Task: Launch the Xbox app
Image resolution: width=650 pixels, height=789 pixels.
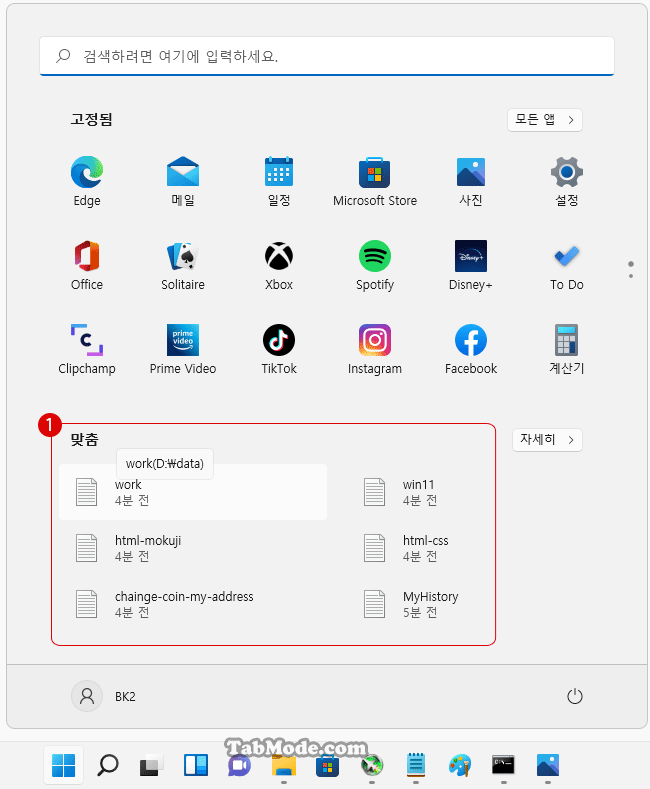Action: point(279,265)
